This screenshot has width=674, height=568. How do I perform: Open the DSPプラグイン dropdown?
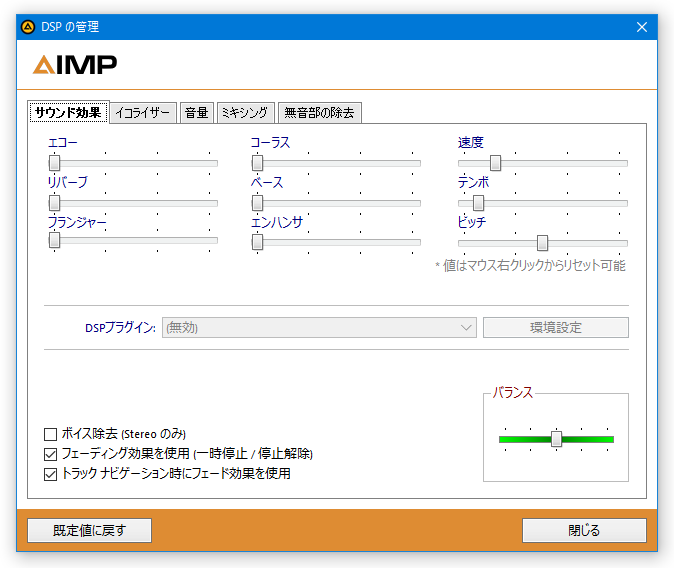319,328
